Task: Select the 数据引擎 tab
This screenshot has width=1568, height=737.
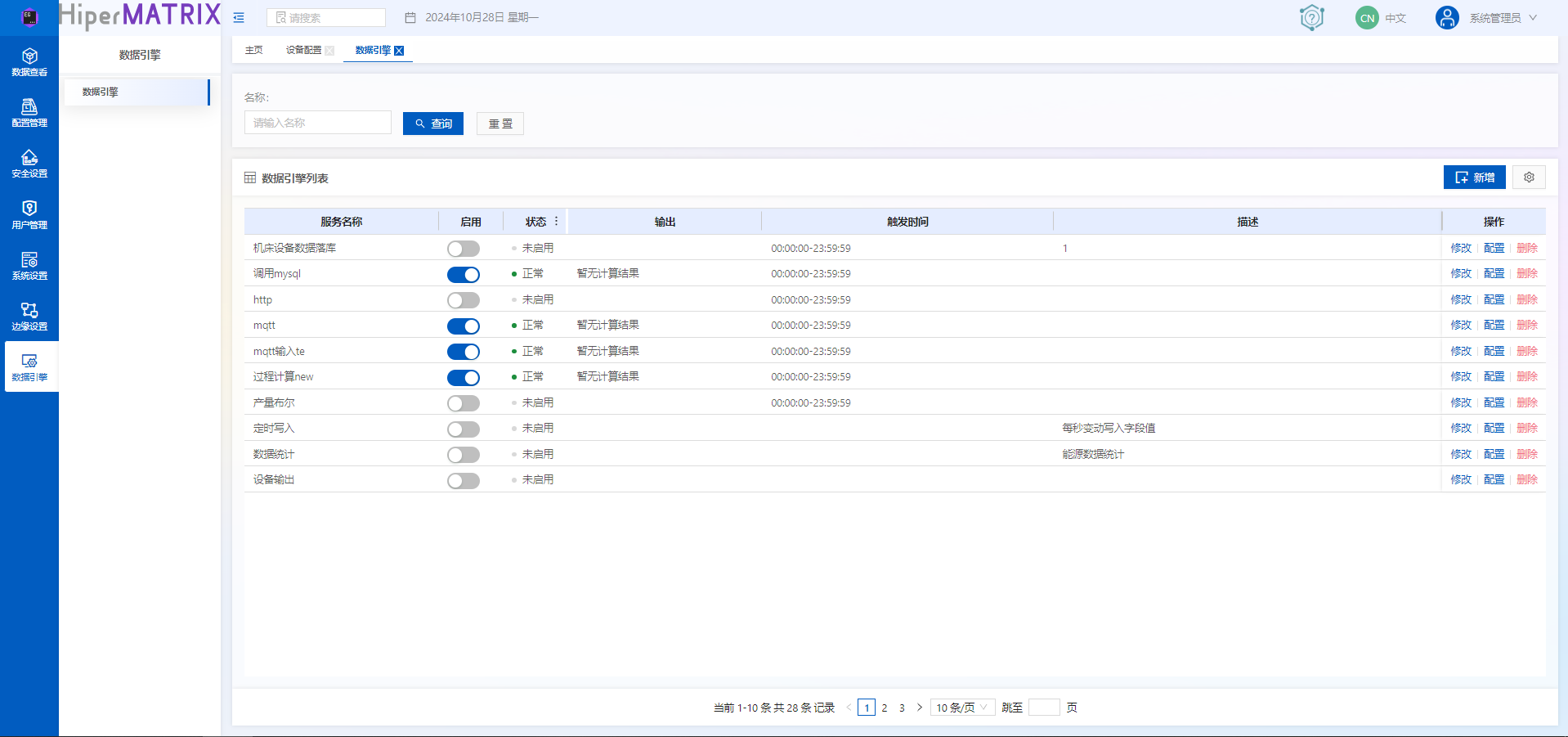Action: 373,50
